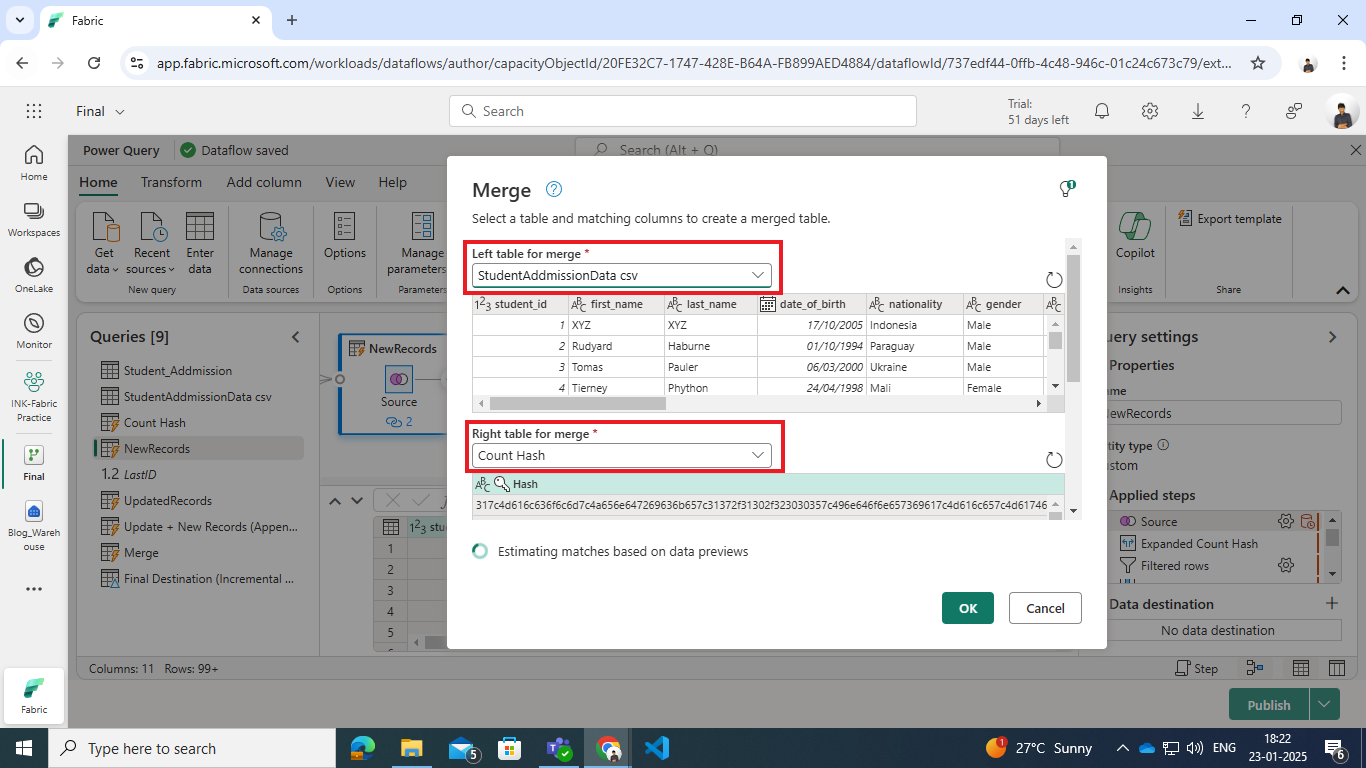1366x768 pixels.
Task: Refresh the right table preview
Action: coord(1054,460)
